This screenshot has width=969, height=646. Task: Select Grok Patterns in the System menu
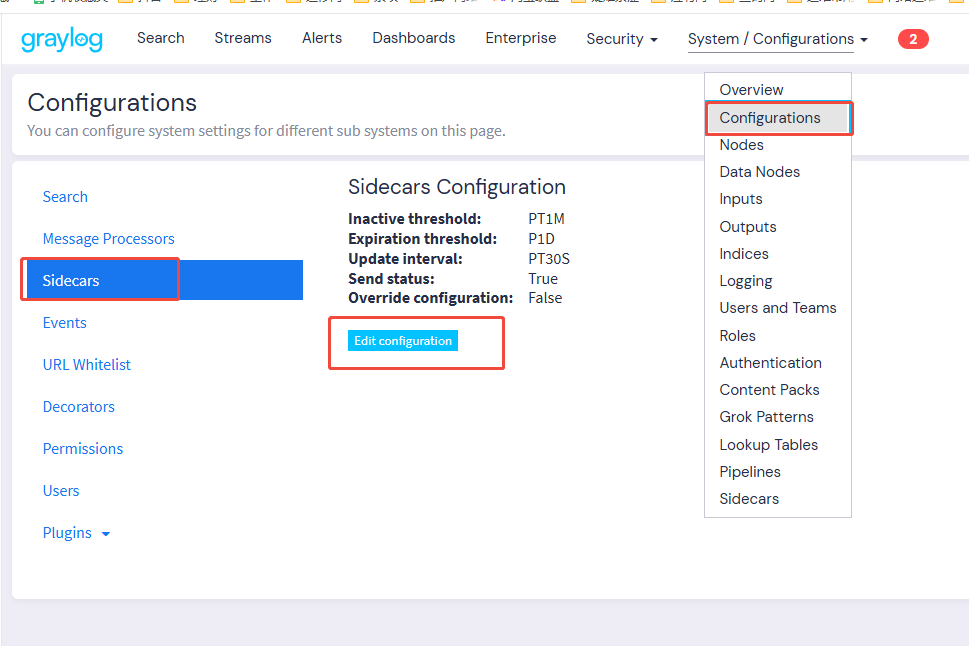click(x=766, y=417)
